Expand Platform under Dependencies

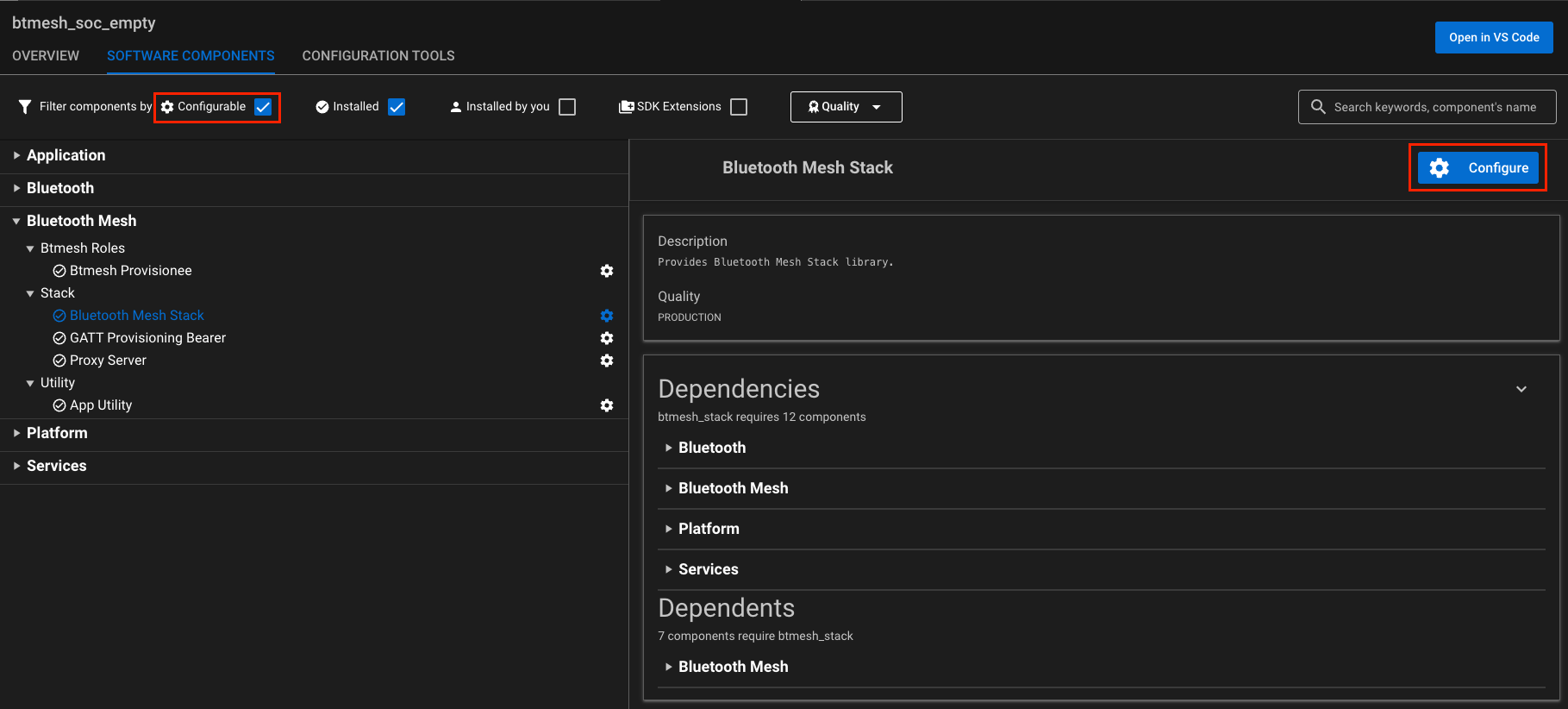point(668,529)
